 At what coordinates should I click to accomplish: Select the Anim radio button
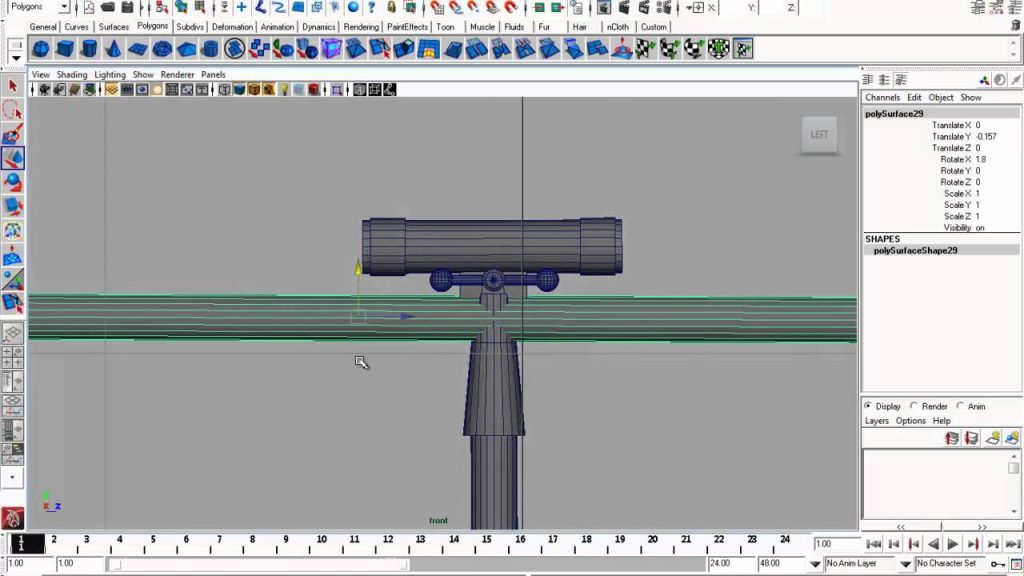(960, 406)
